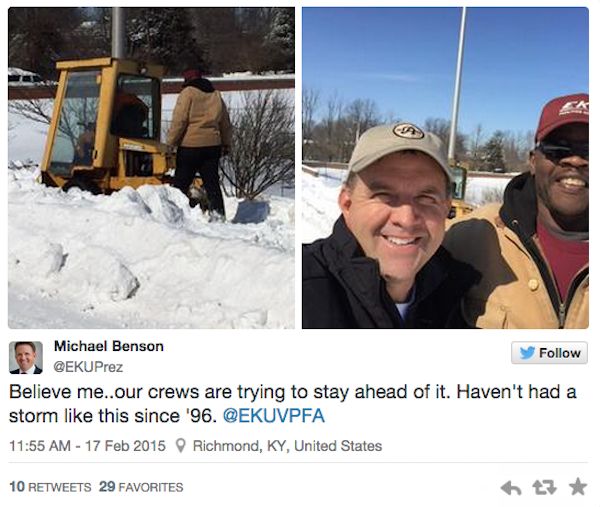Favorite the tweet with the star icon
600x507 pixels.
pyautogui.click(x=578, y=487)
